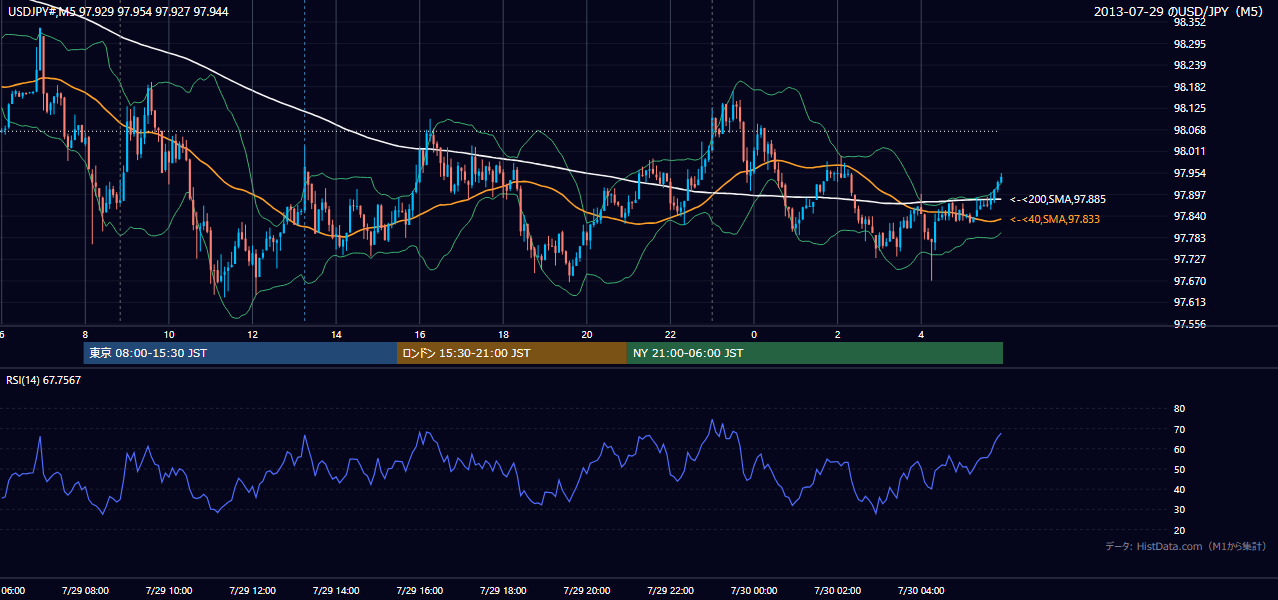This screenshot has width=1278, height=600.
Task: Click price axis value 97.727
Action: pyautogui.click(x=1190, y=259)
